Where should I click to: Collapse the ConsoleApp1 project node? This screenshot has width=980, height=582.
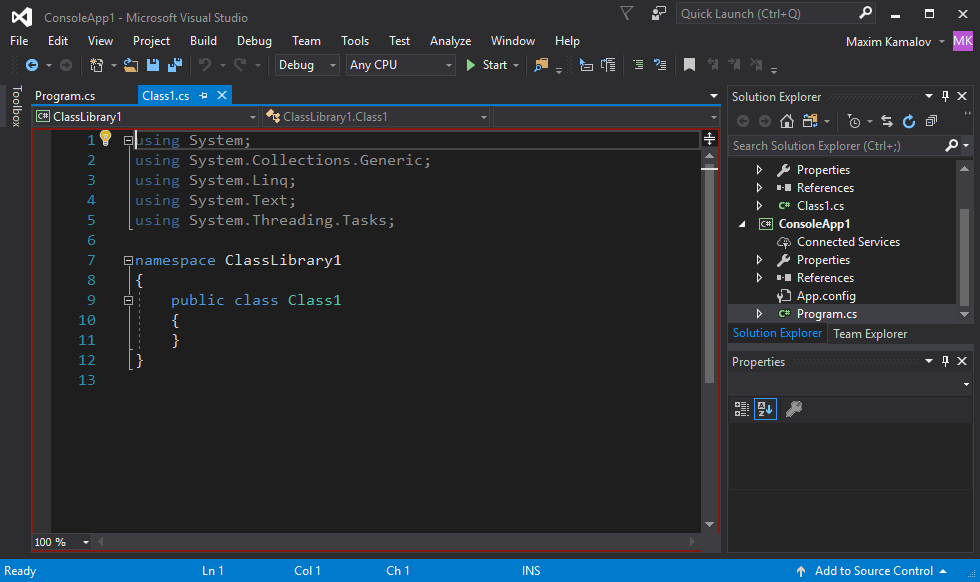(742, 224)
